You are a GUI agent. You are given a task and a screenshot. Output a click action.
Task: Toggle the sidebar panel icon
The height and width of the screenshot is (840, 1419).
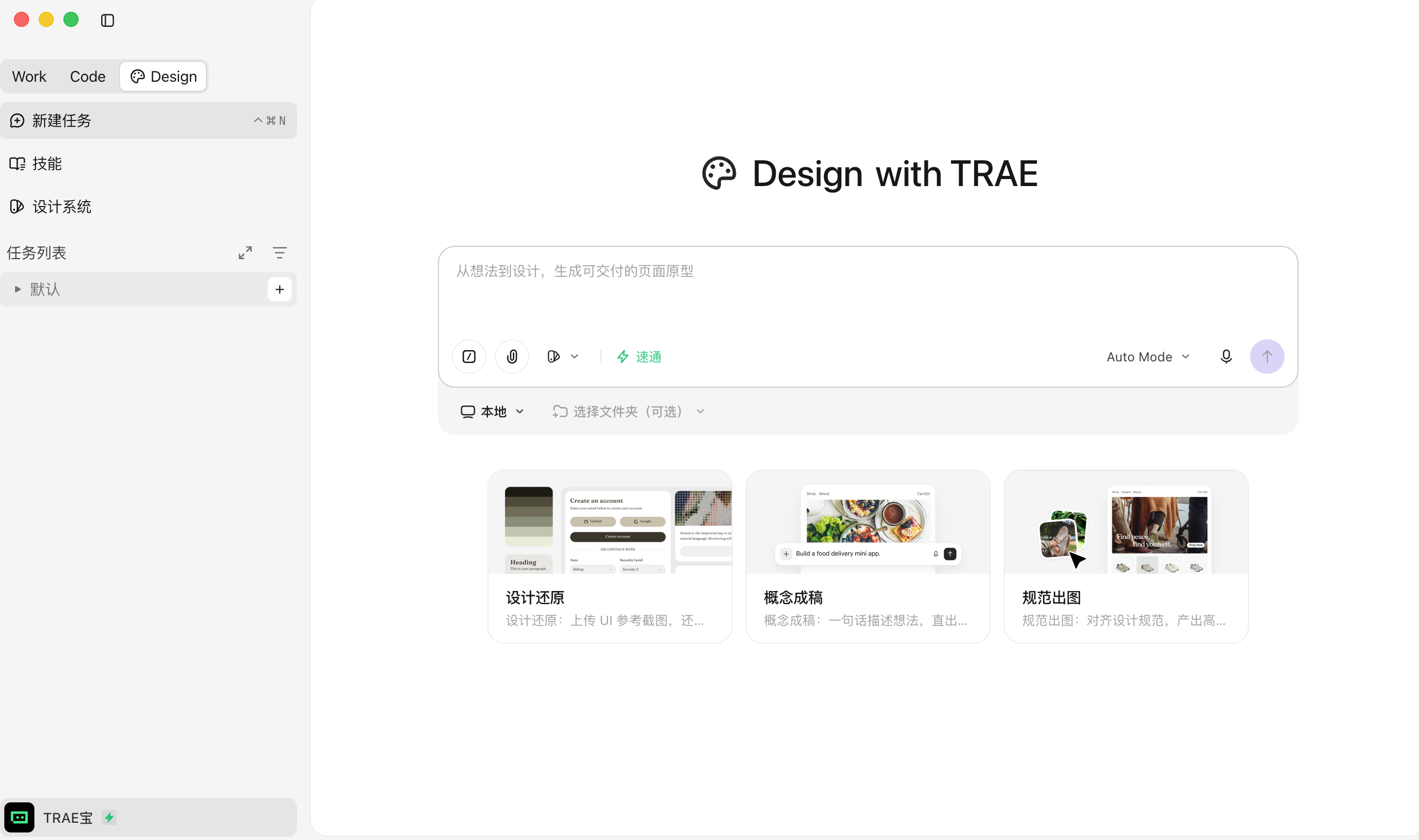coord(108,20)
